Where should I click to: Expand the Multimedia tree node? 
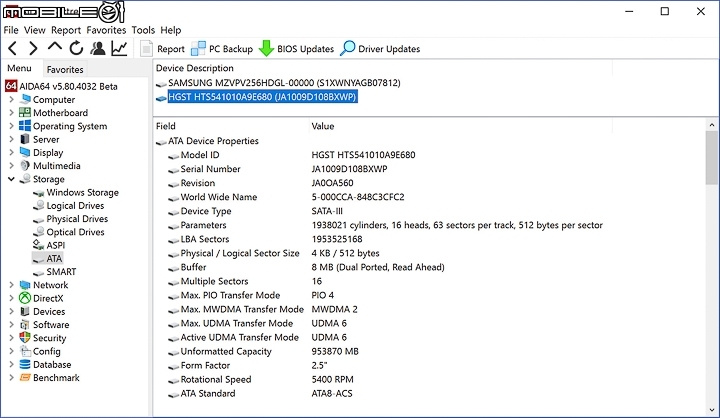pyautogui.click(x=11, y=166)
